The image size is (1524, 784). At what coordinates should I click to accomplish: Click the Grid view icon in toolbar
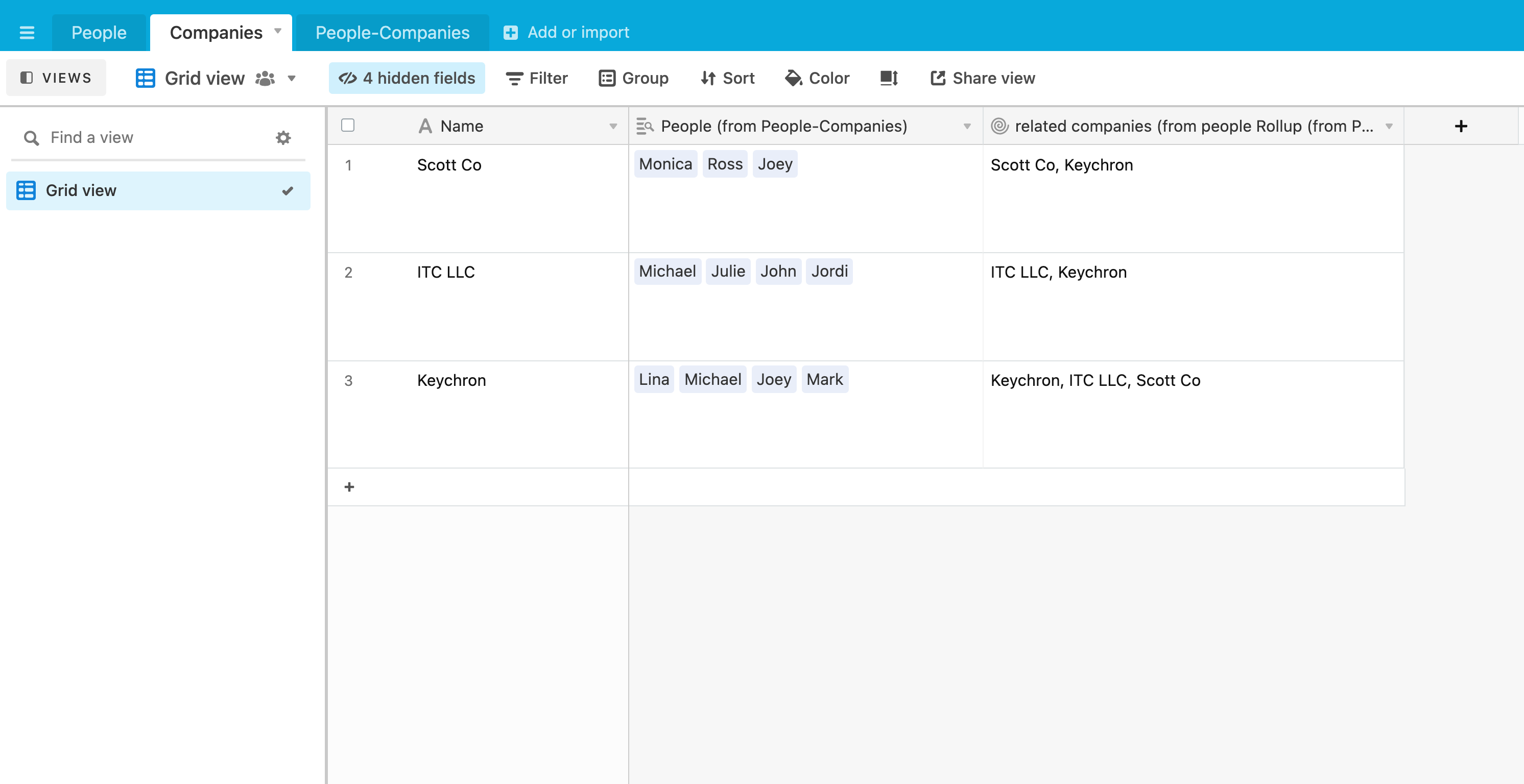145,78
